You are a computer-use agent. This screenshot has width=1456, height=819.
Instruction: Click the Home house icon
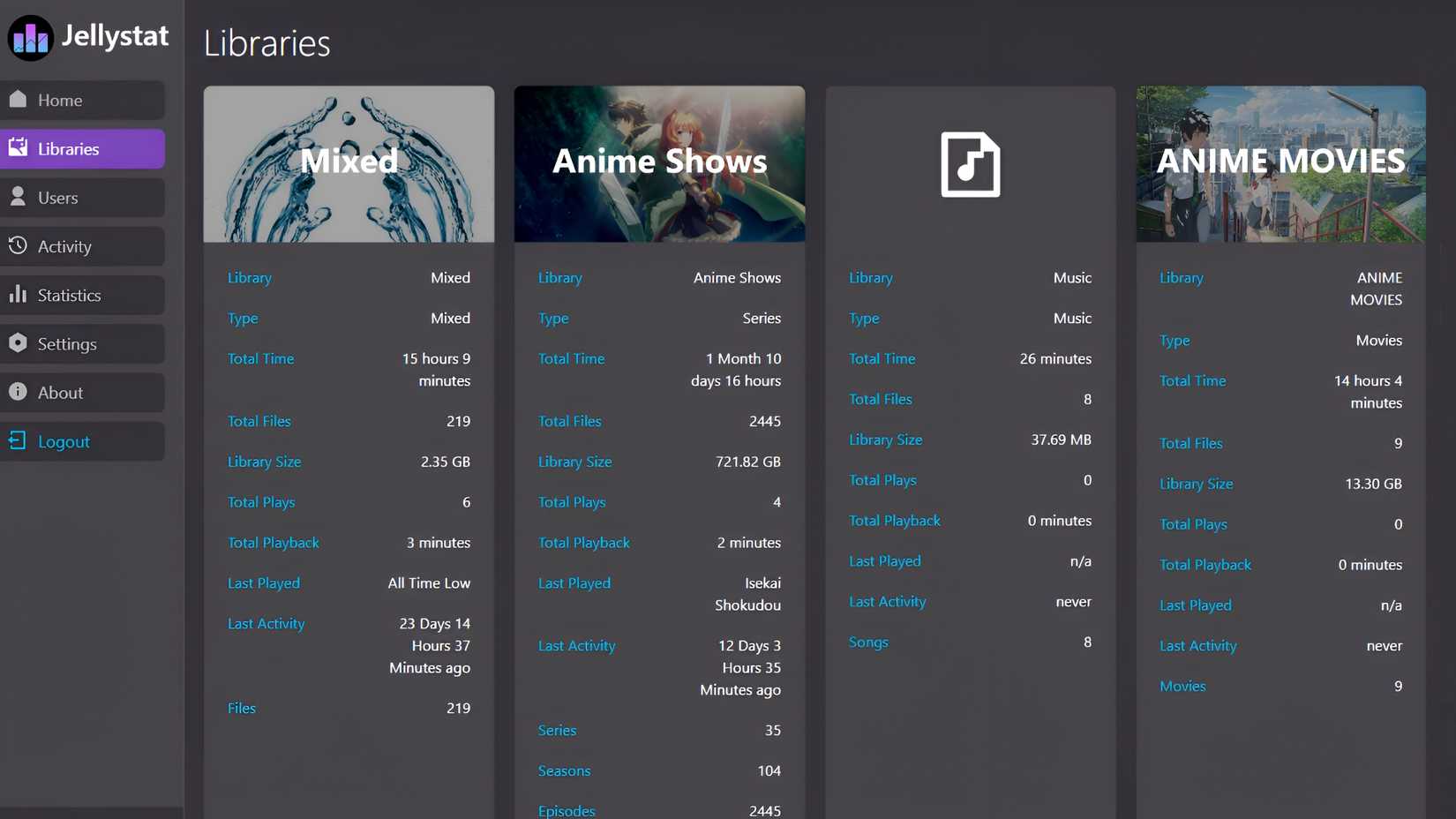[18, 99]
